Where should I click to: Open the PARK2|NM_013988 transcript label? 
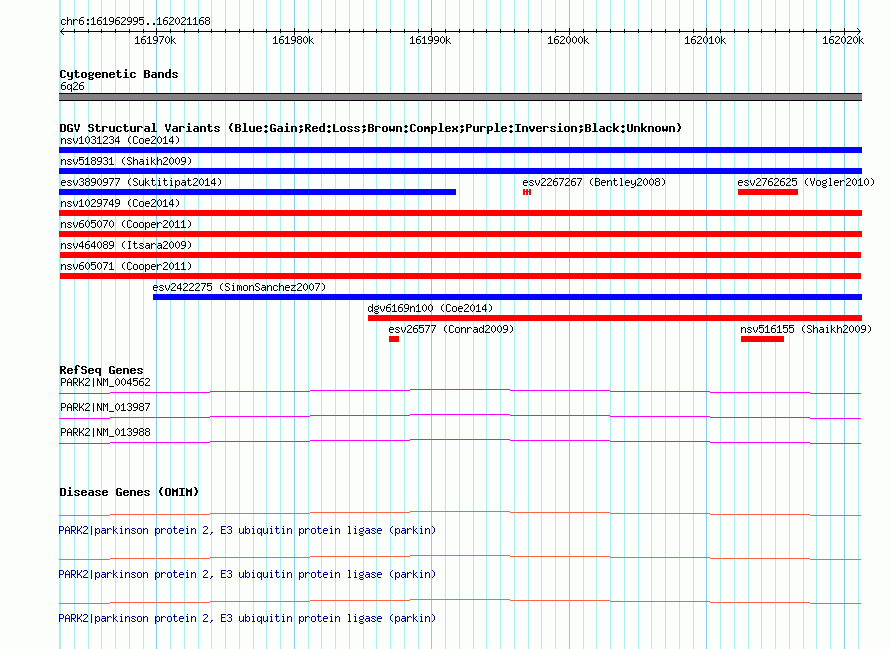[105, 433]
